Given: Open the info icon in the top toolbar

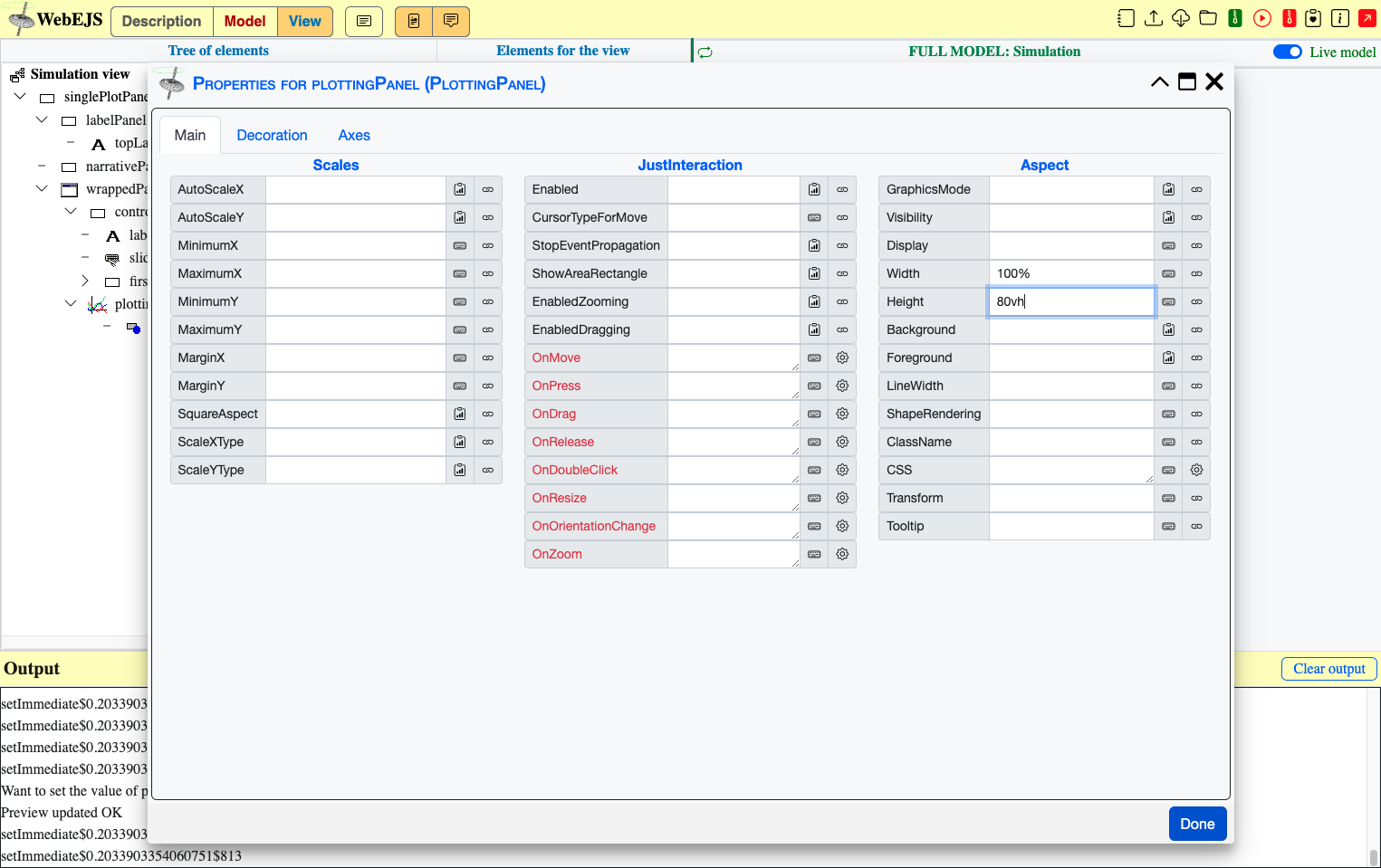Looking at the screenshot, I should [x=1340, y=18].
